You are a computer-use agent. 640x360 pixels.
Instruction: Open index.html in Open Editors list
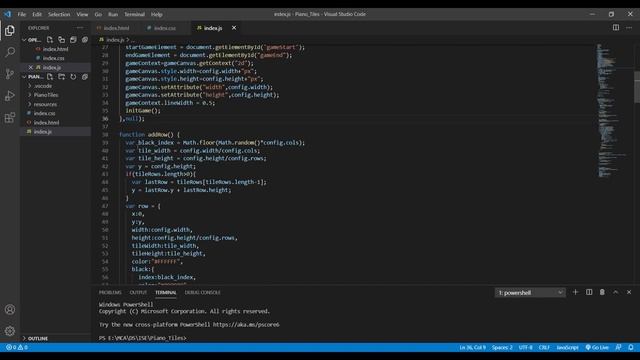(x=56, y=49)
